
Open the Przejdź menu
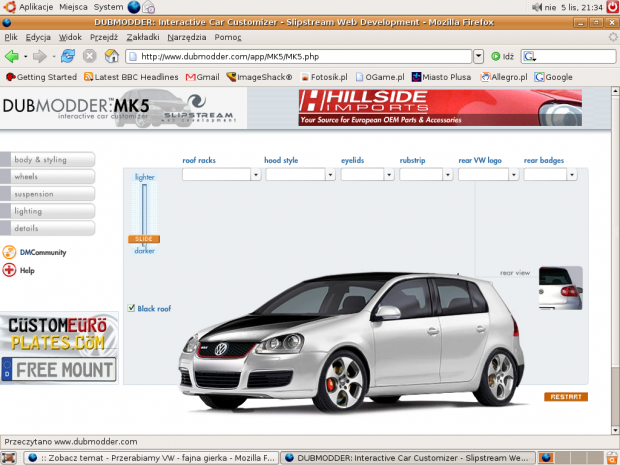(x=104, y=37)
